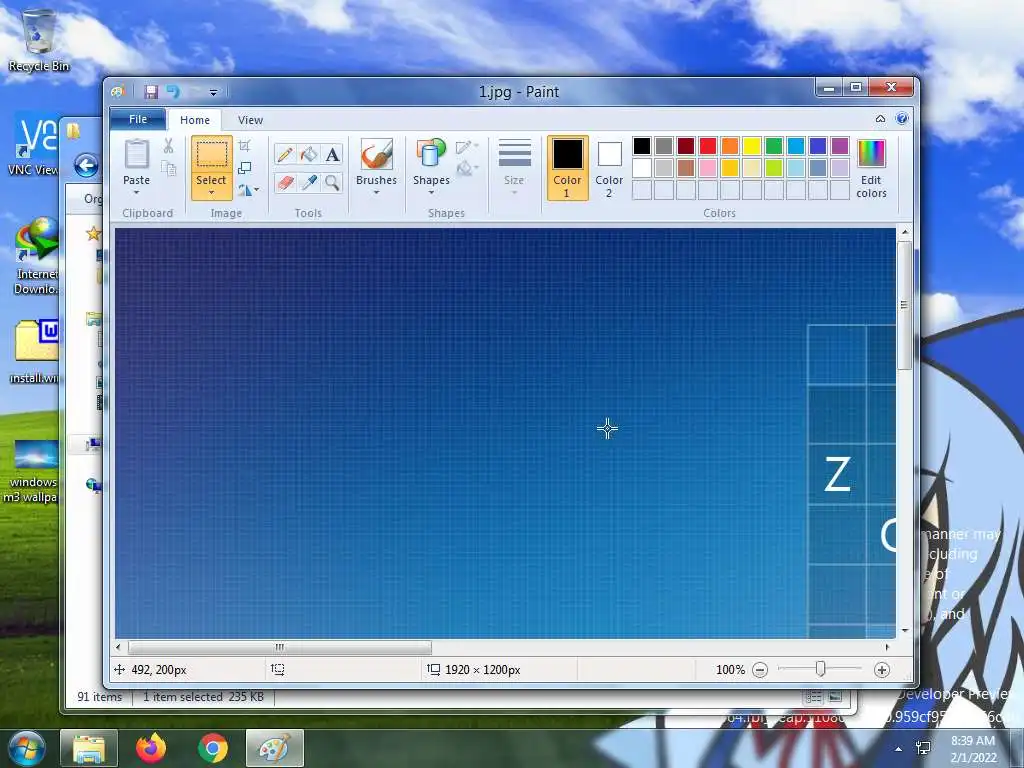Click the Save icon in quick access toolbar
Screen dimensions: 1024x768
pyautogui.click(x=152, y=92)
